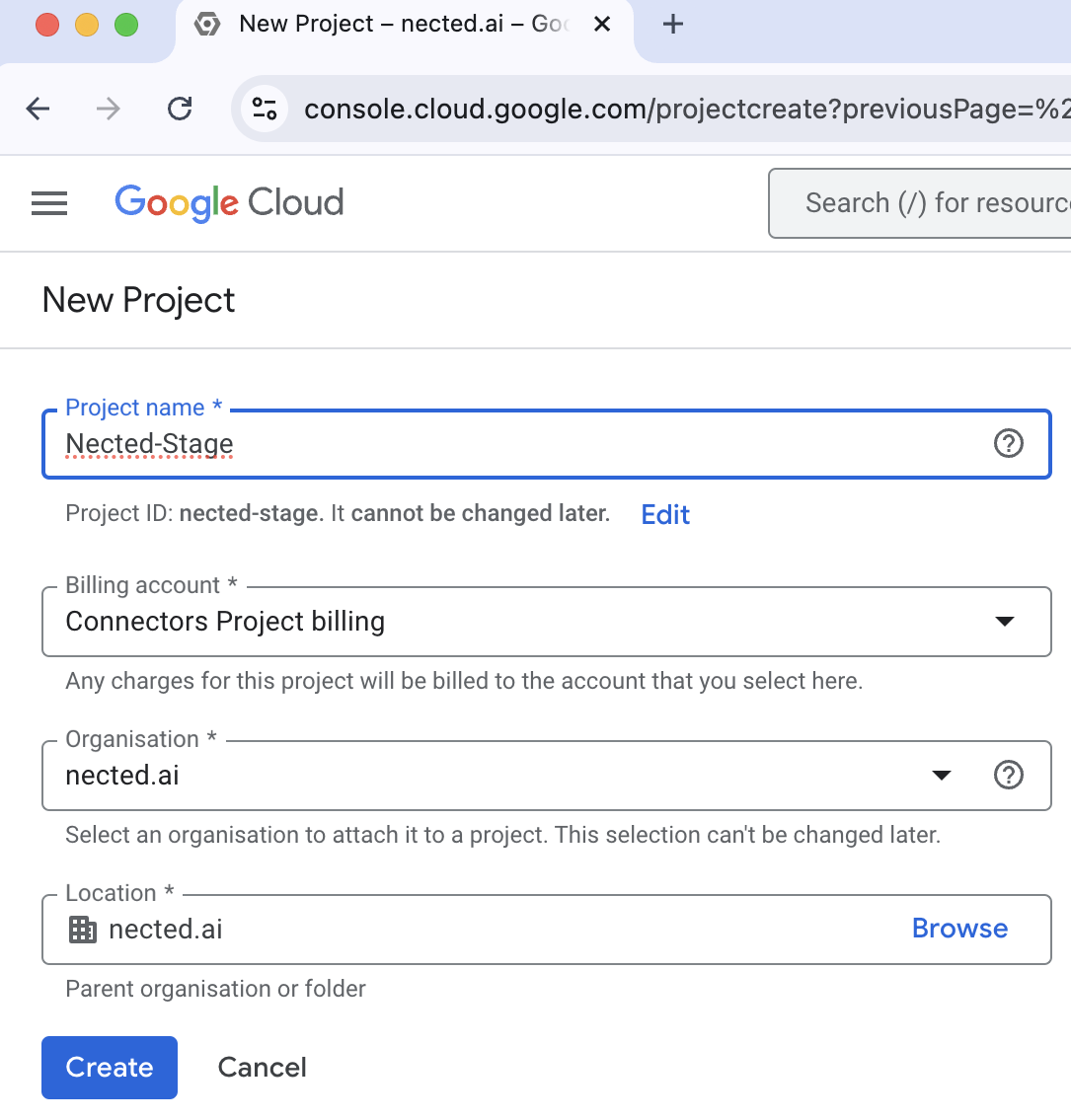Click the Google Cloud logo

click(229, 203)
